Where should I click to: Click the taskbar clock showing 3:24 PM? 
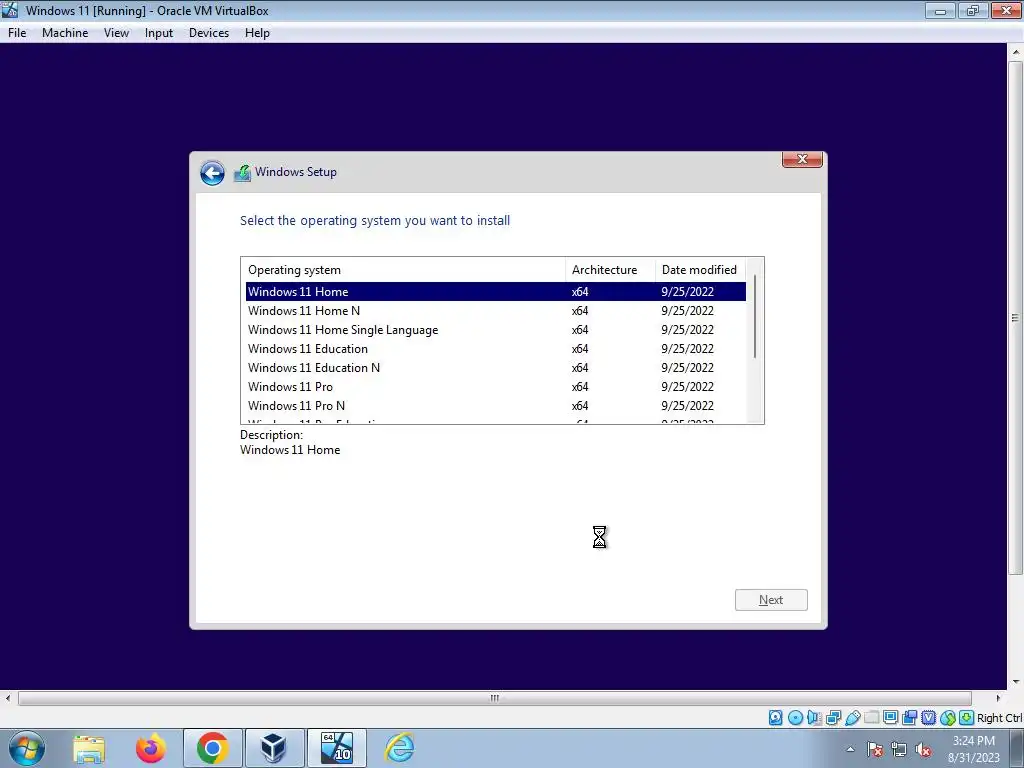pos(974,749)
